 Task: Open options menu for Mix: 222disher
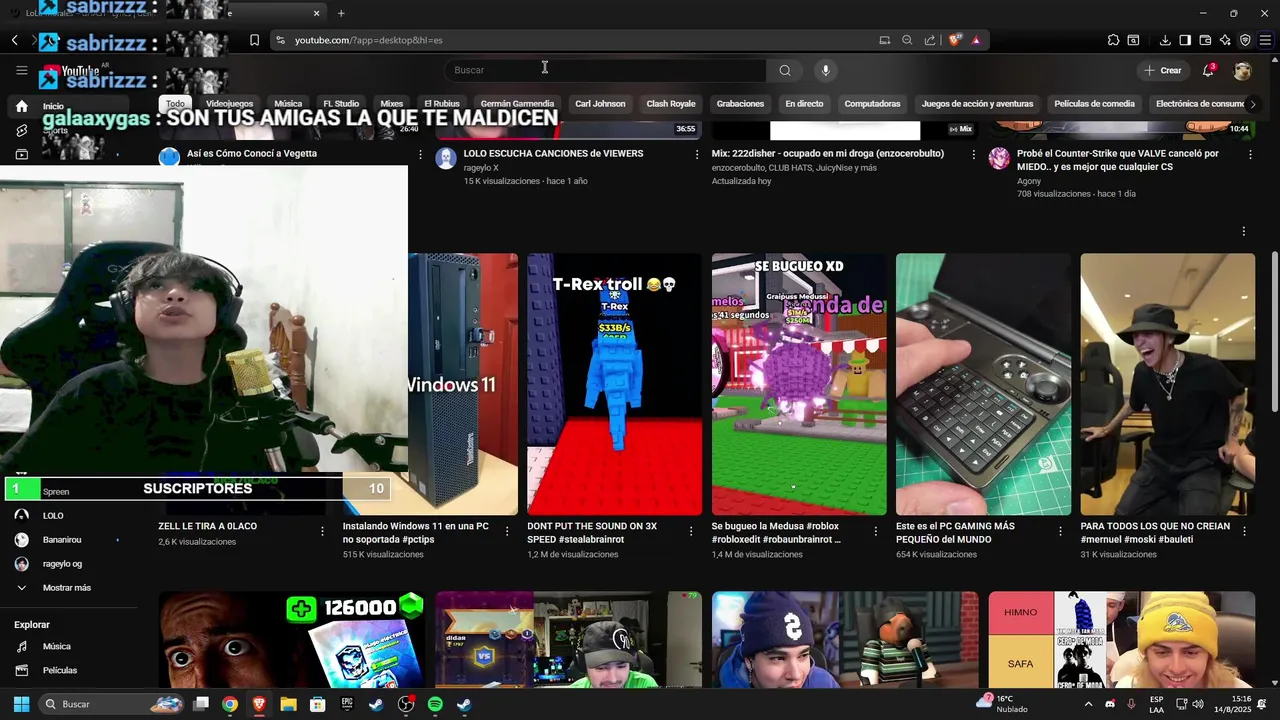(x=974, y=155)
